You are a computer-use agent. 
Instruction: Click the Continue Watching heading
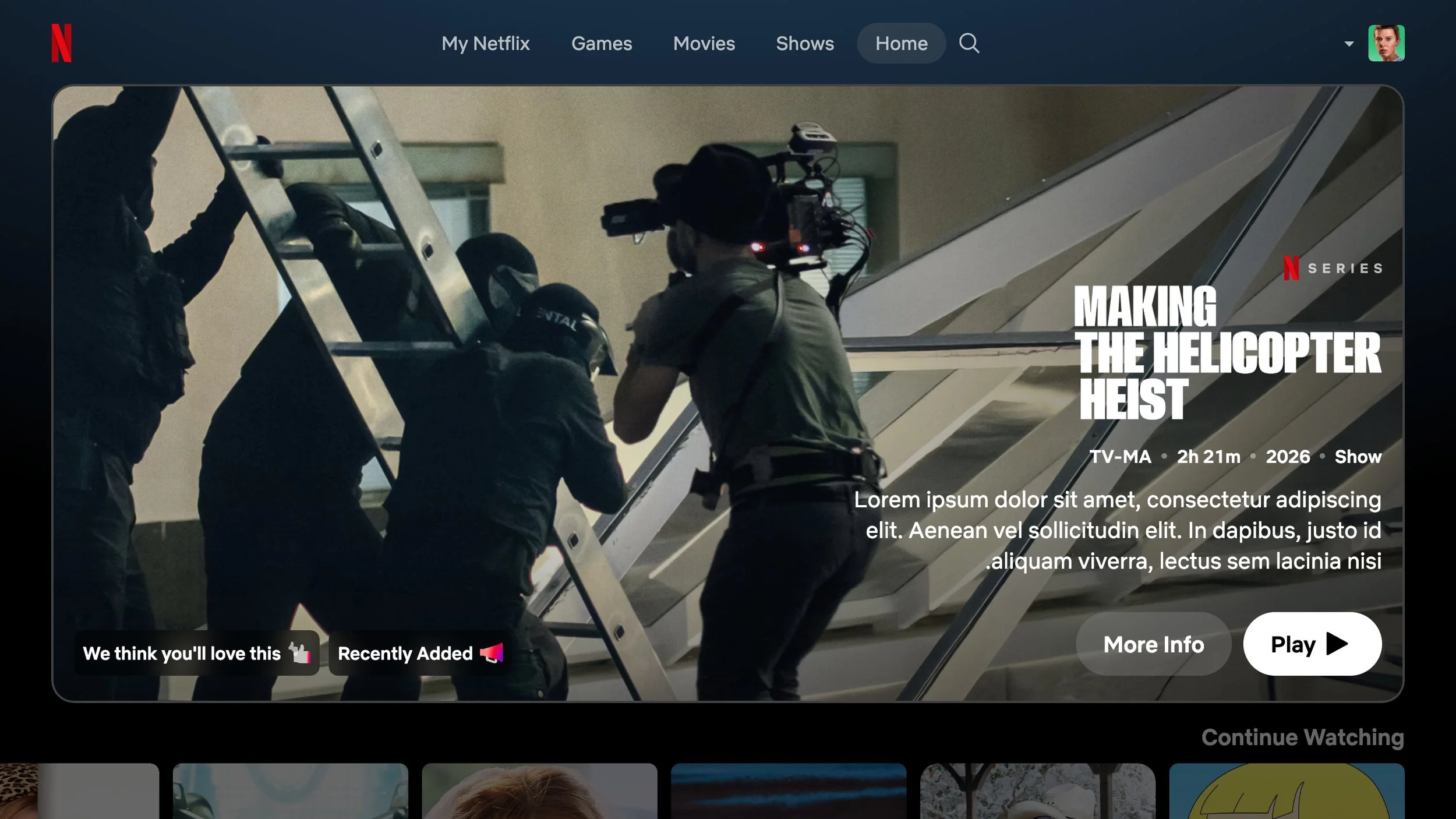point(1302,737)
